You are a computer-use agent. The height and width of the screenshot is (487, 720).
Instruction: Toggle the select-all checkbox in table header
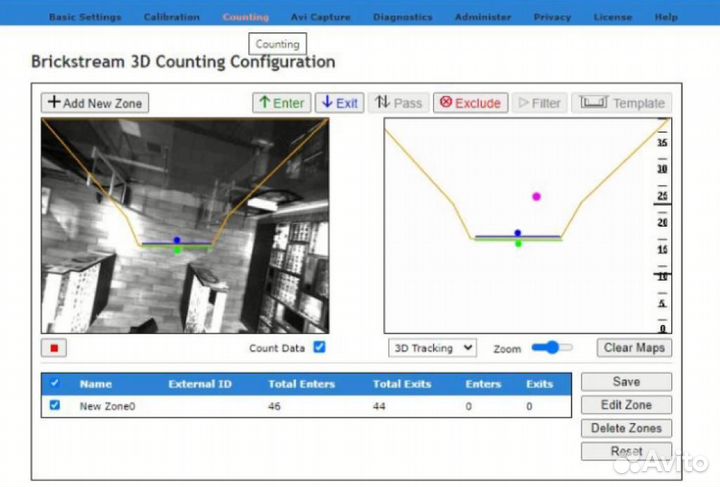point(55,383)
